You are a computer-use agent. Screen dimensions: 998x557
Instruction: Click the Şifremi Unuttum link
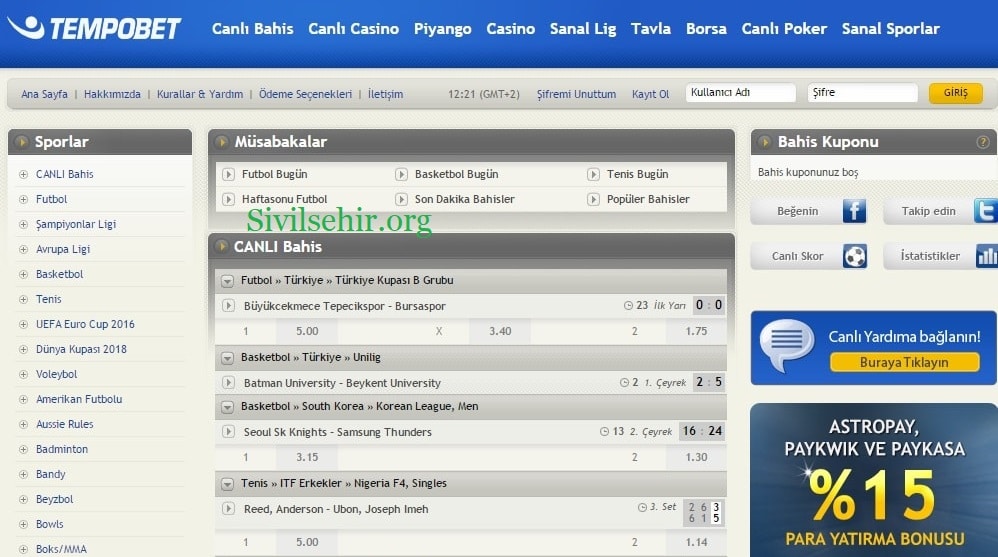pos(576,94)
